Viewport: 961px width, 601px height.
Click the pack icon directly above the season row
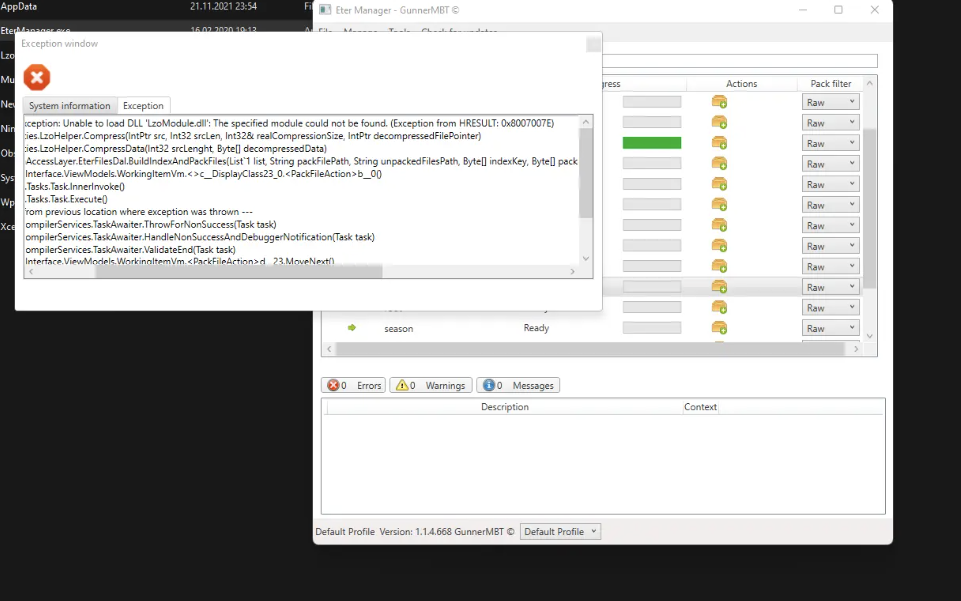click(719, 308)
